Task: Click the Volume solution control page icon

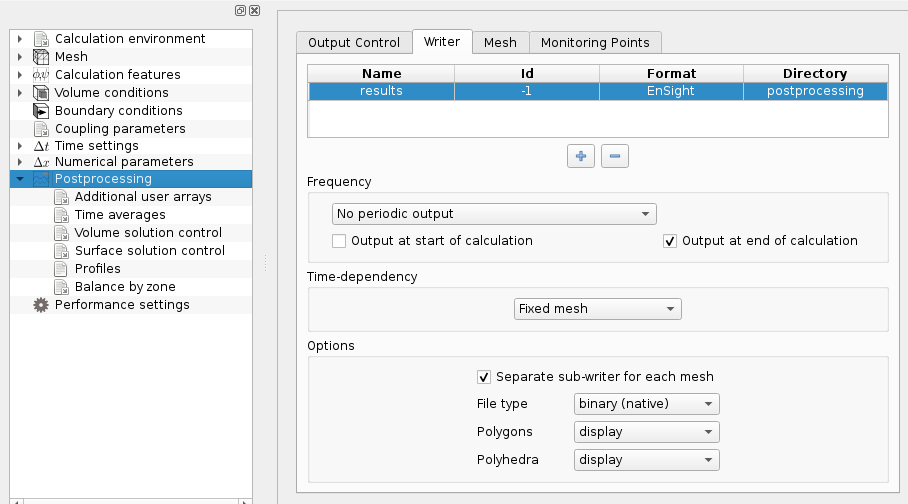Action: (x=61, y=233)
